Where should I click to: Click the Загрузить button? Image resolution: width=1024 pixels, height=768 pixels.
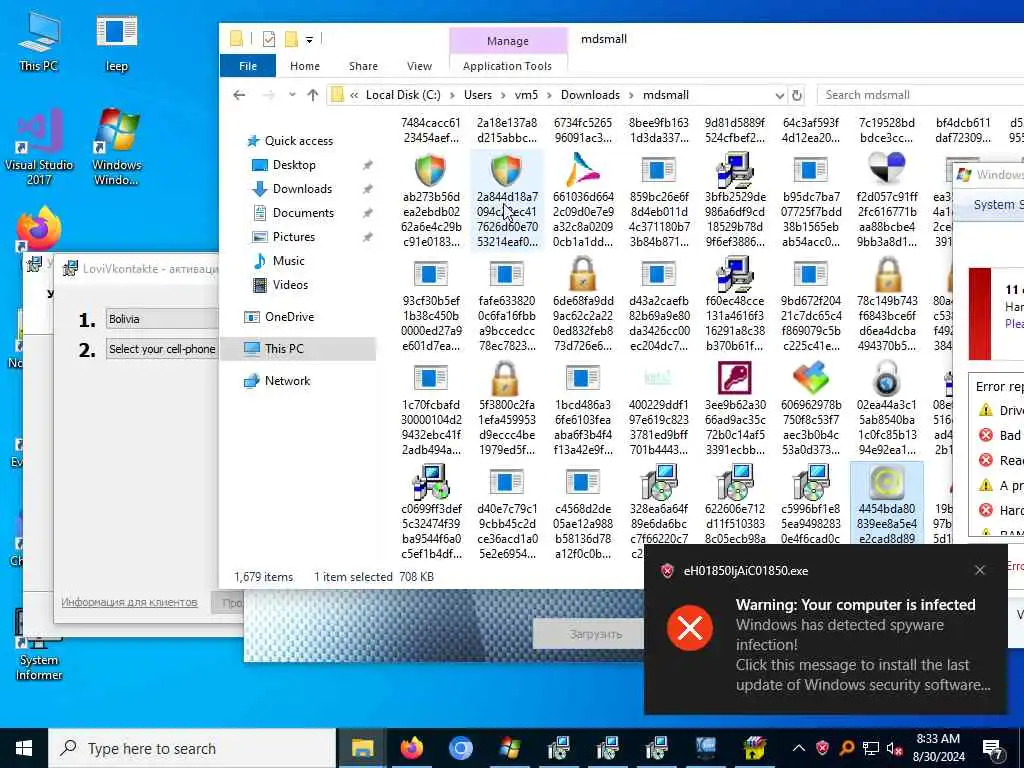tap(589, 634)
